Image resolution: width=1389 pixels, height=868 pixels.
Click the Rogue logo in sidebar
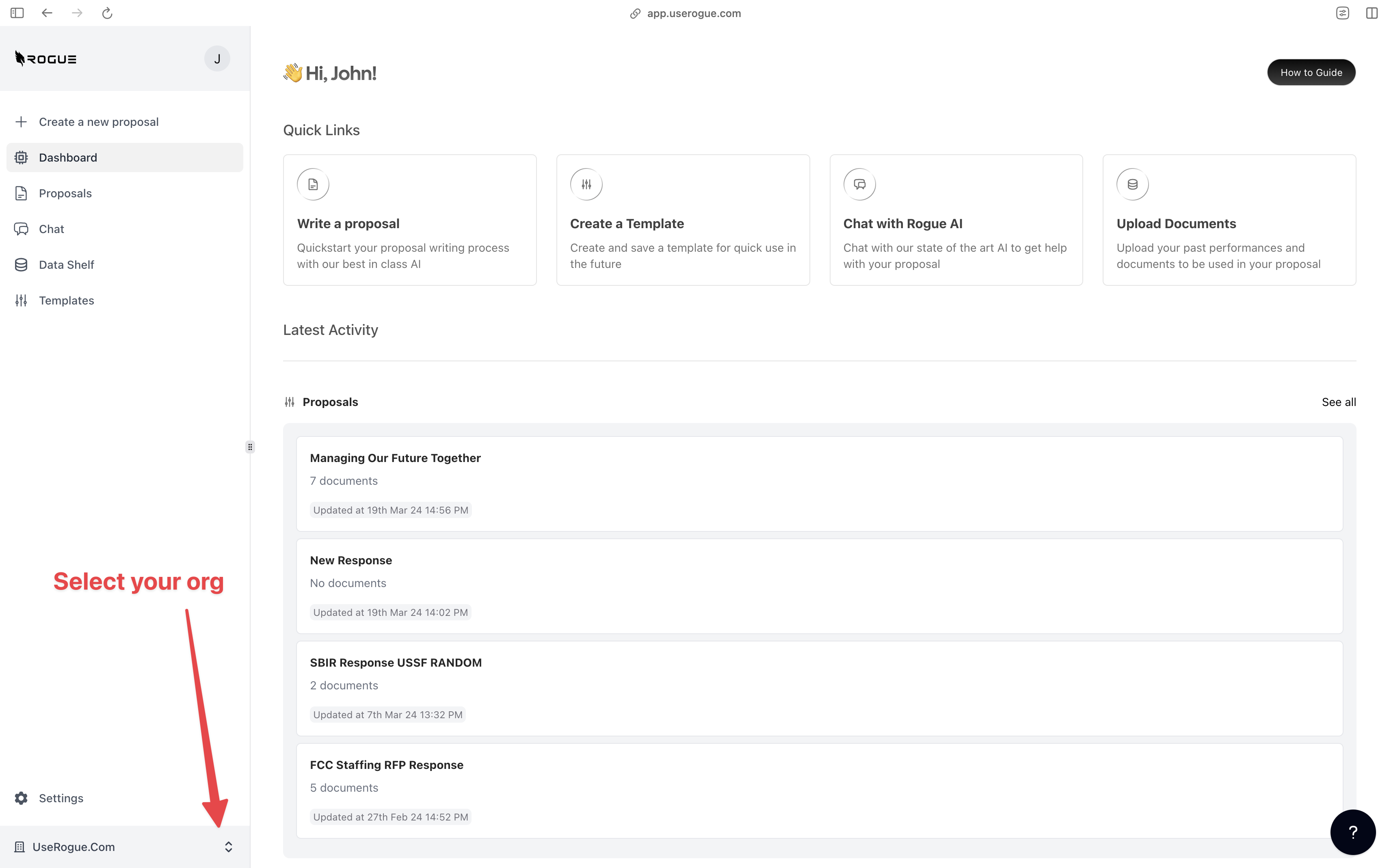(46, 58)
